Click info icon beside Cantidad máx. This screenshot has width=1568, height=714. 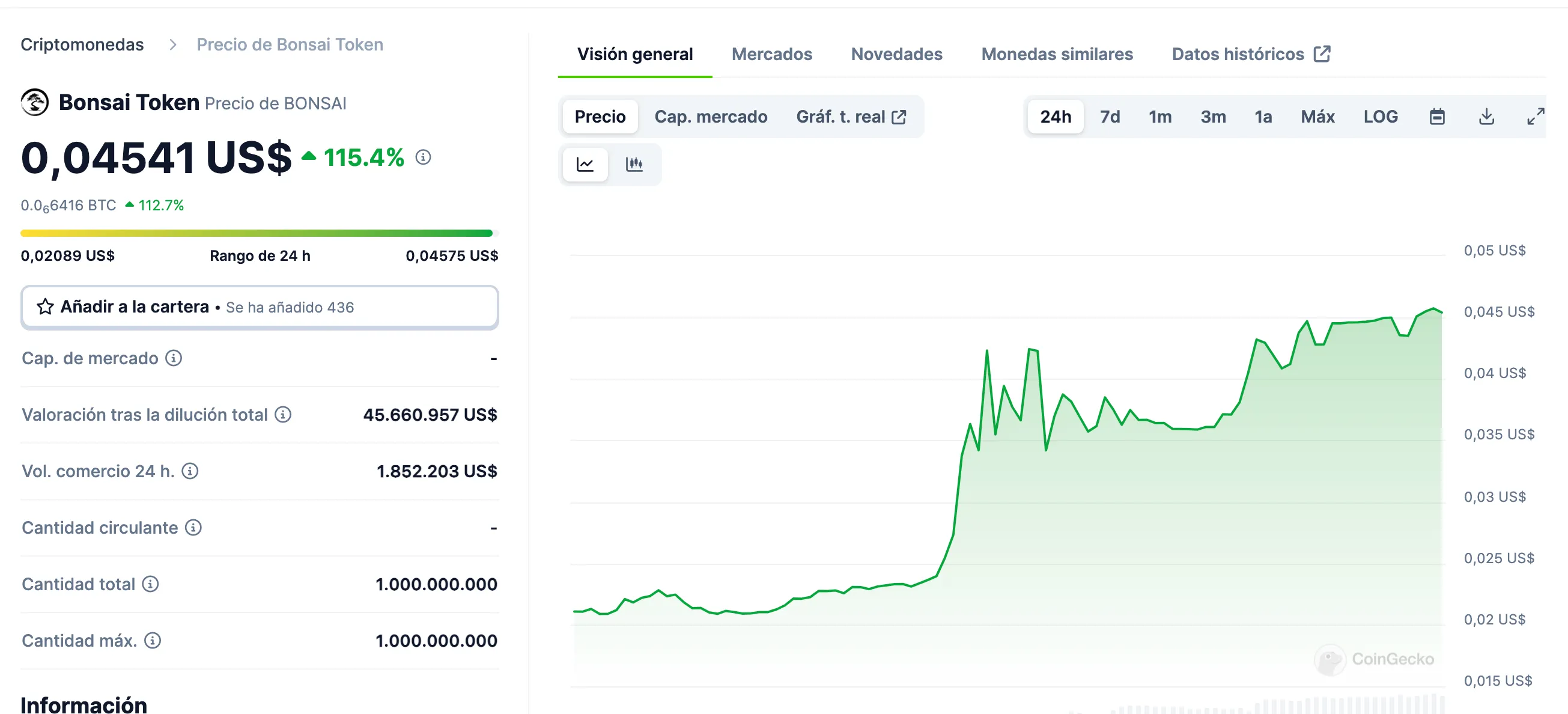[152, 641]
